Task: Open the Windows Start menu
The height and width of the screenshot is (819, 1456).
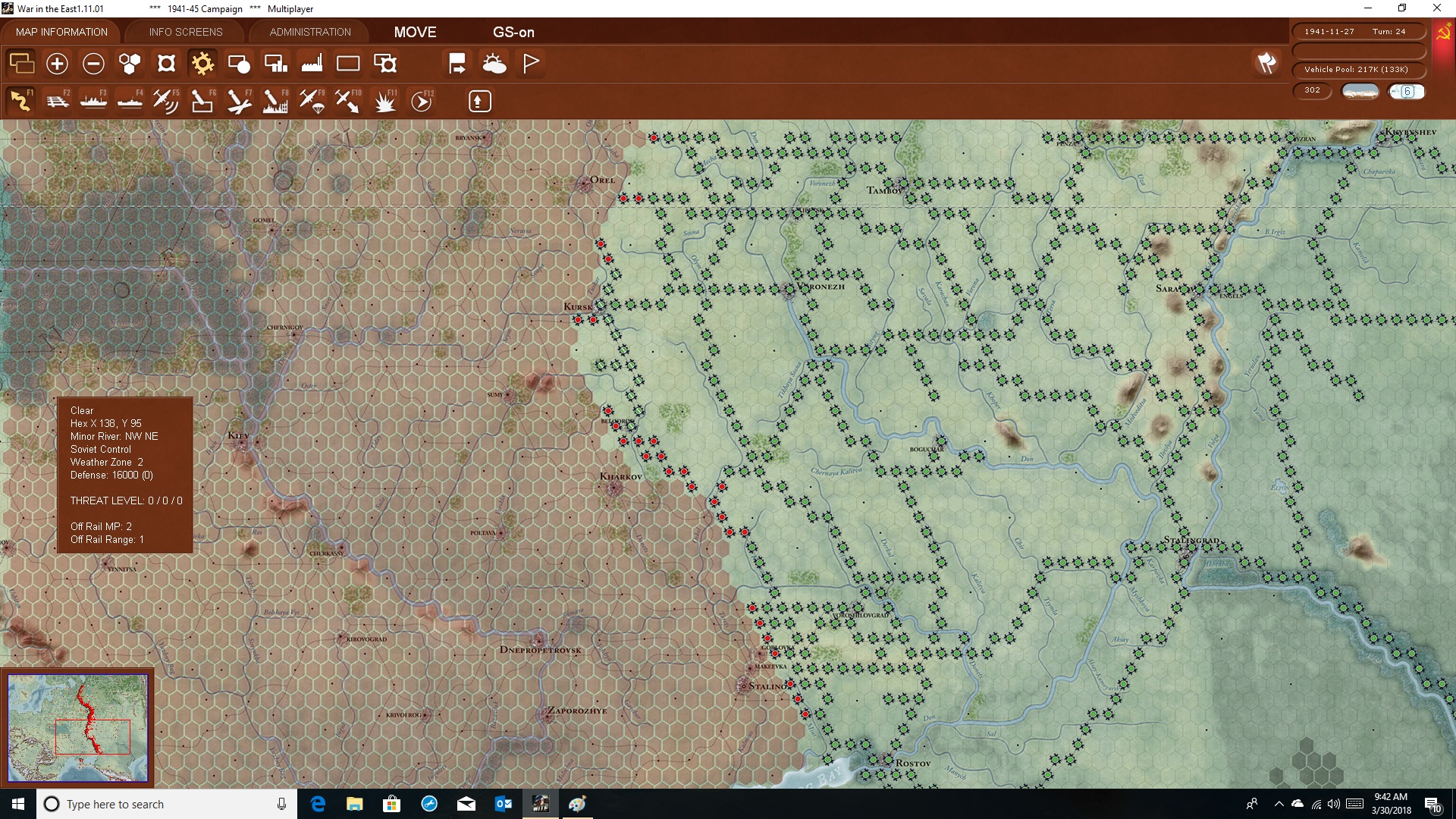Action: pyautogui.click(x=18, y=804)
